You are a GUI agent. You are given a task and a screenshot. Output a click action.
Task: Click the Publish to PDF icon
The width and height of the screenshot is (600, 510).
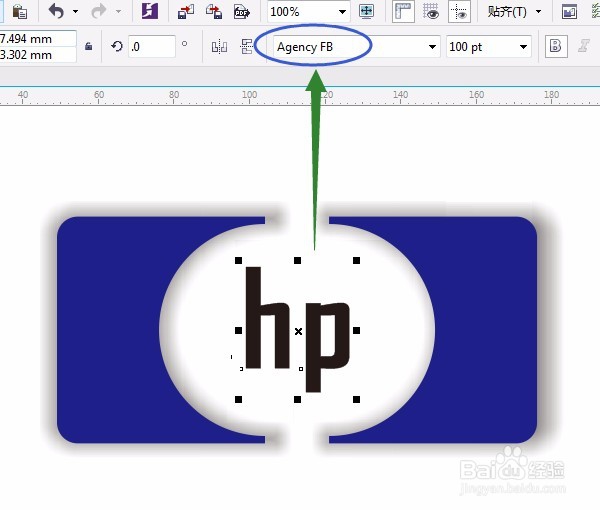click(x=242, y=12)
